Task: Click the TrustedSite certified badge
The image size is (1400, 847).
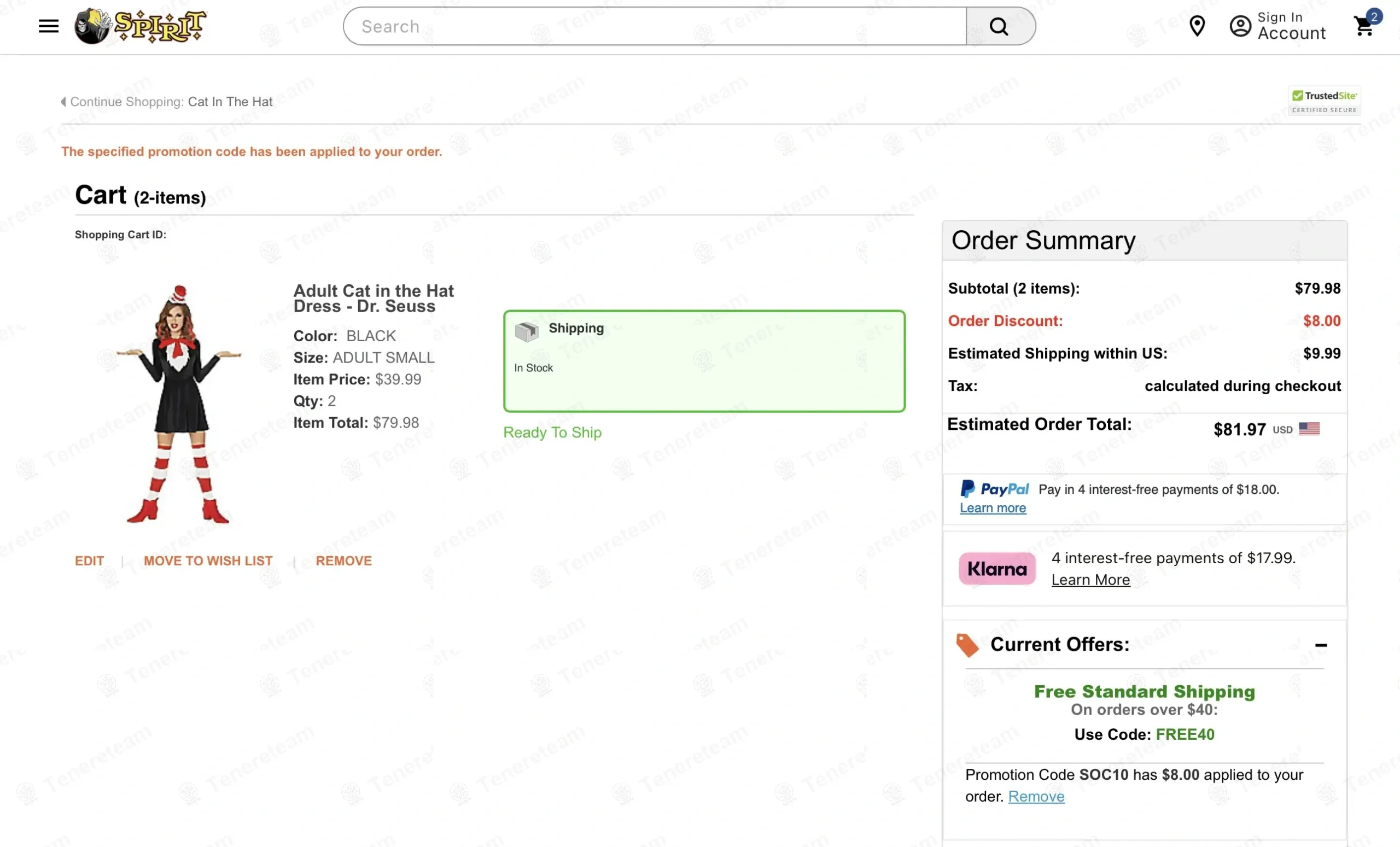Action: [1325, 100]
